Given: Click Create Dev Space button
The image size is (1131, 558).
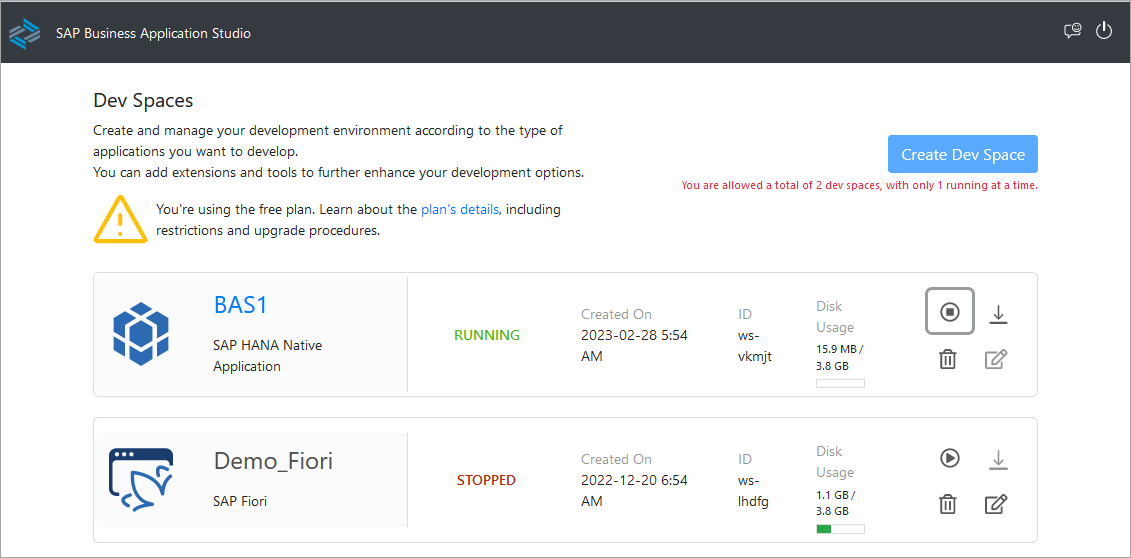Looking at the screenshot, I should click(962, 154).
